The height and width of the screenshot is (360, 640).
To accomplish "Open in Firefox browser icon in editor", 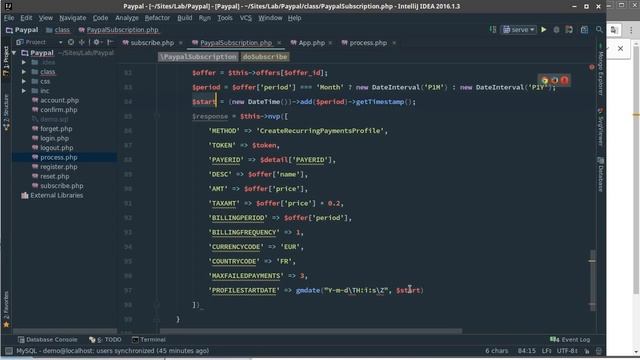I will tap(555, 80).
